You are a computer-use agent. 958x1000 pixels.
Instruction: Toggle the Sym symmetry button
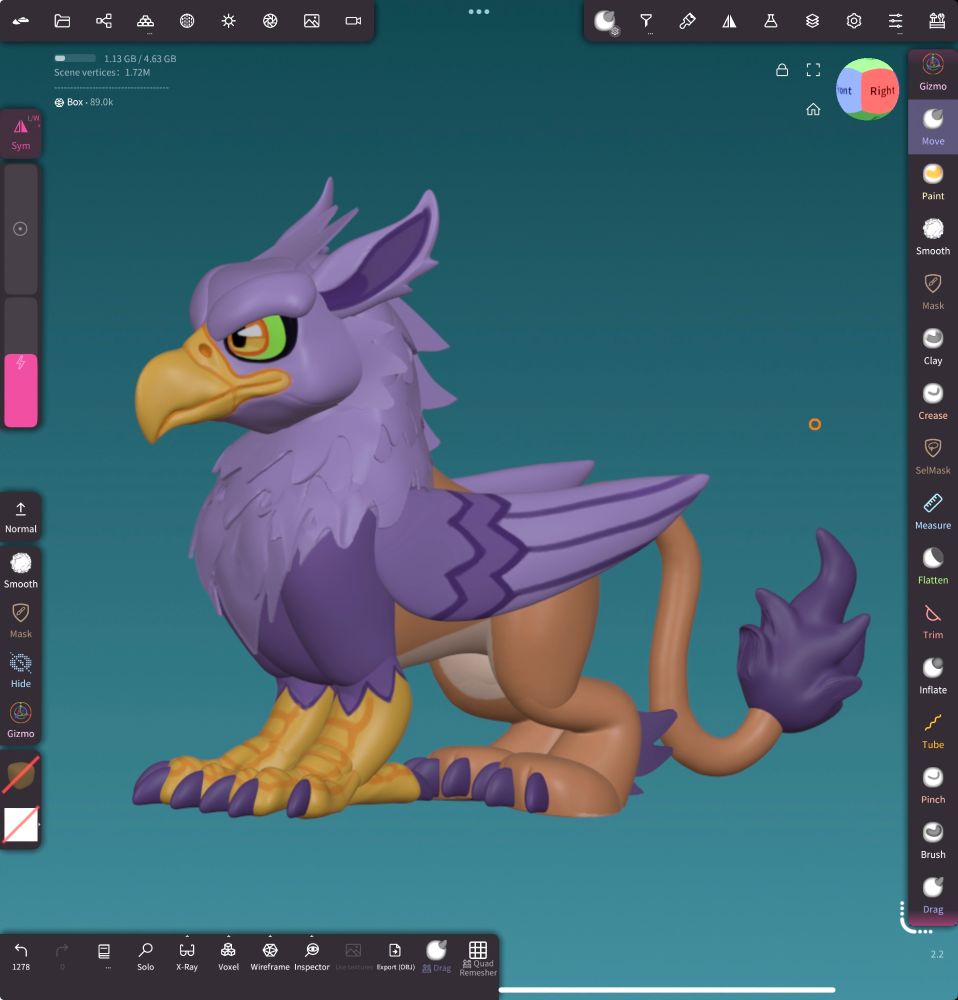pyautogui.click(x=20, y=133)
